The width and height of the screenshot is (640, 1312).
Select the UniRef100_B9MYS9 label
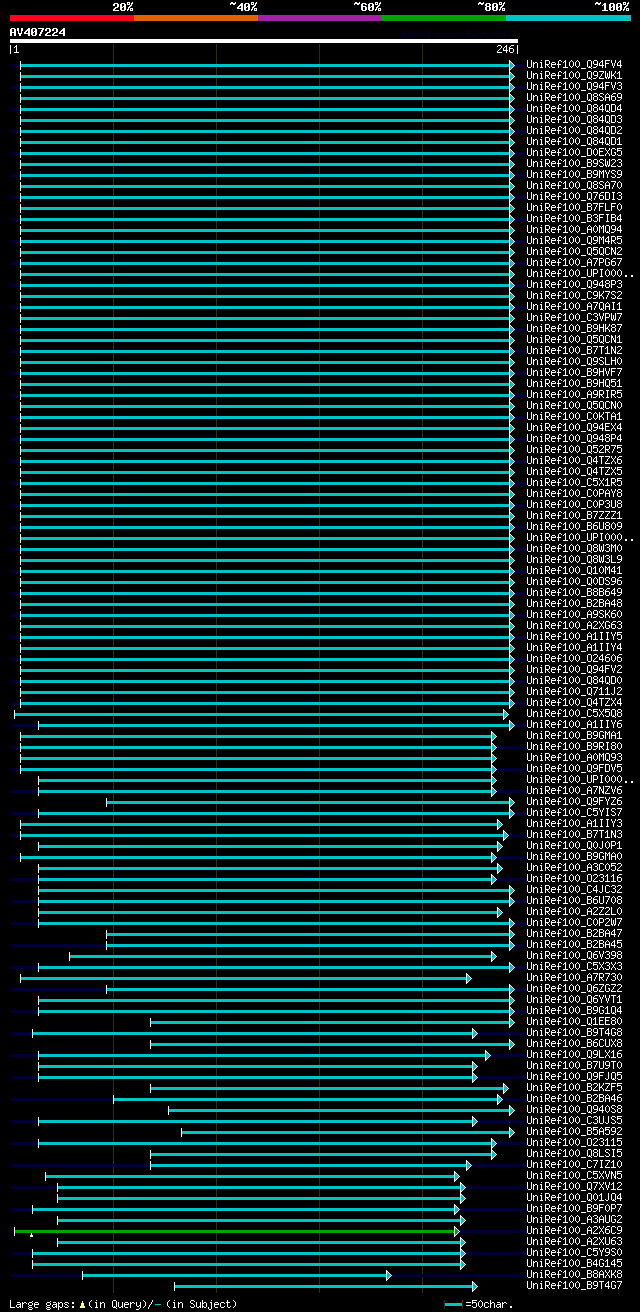coord(574,175)
